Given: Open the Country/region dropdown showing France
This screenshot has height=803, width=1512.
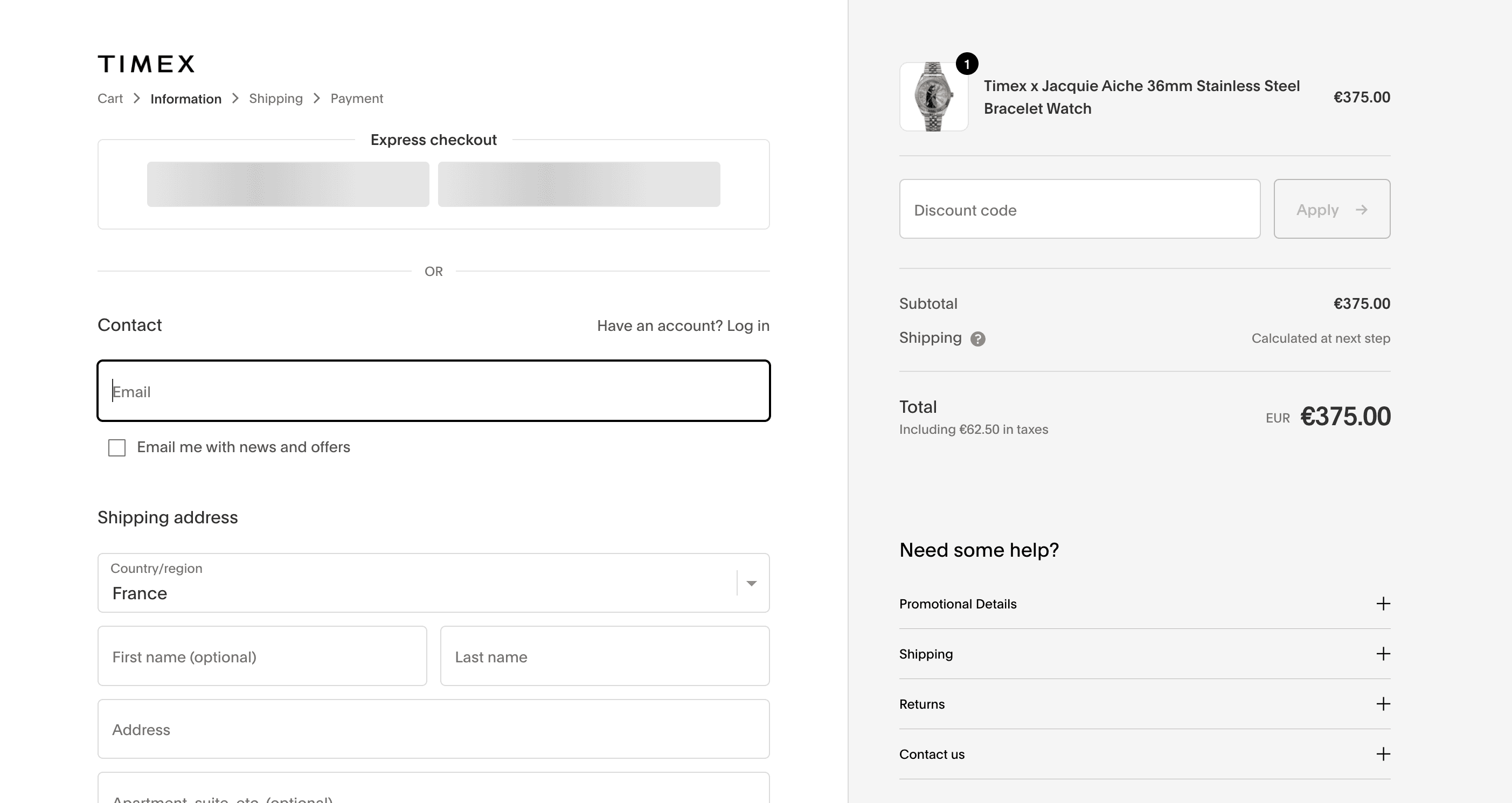Looking at the screenshot, I should 433,583.
